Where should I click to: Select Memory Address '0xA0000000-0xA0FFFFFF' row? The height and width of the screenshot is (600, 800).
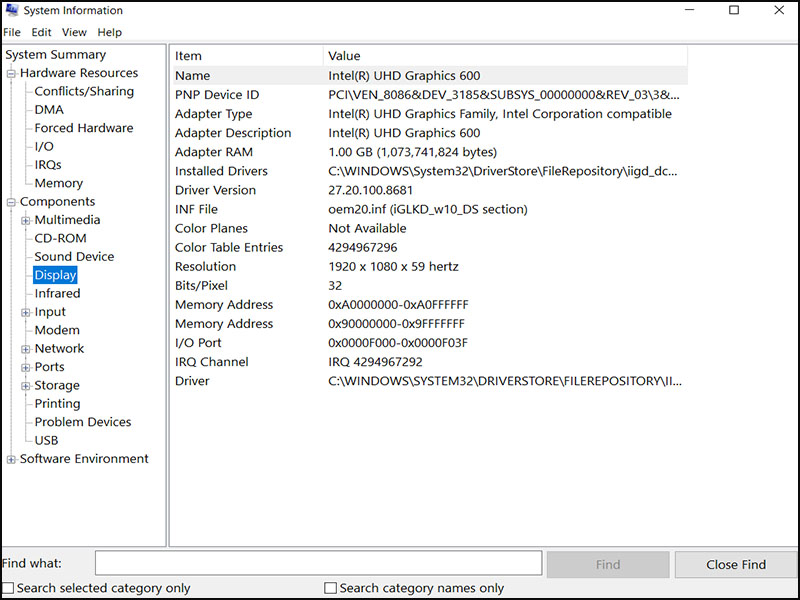[430, 305]
